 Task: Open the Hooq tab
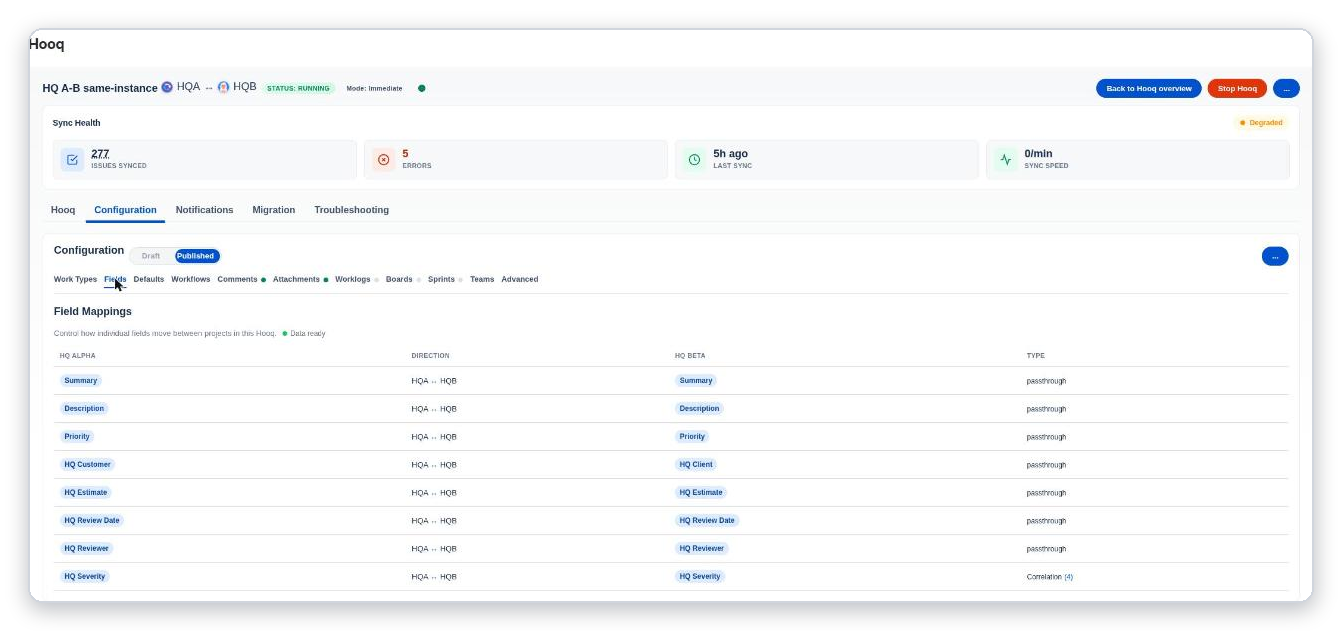point(63,210)
